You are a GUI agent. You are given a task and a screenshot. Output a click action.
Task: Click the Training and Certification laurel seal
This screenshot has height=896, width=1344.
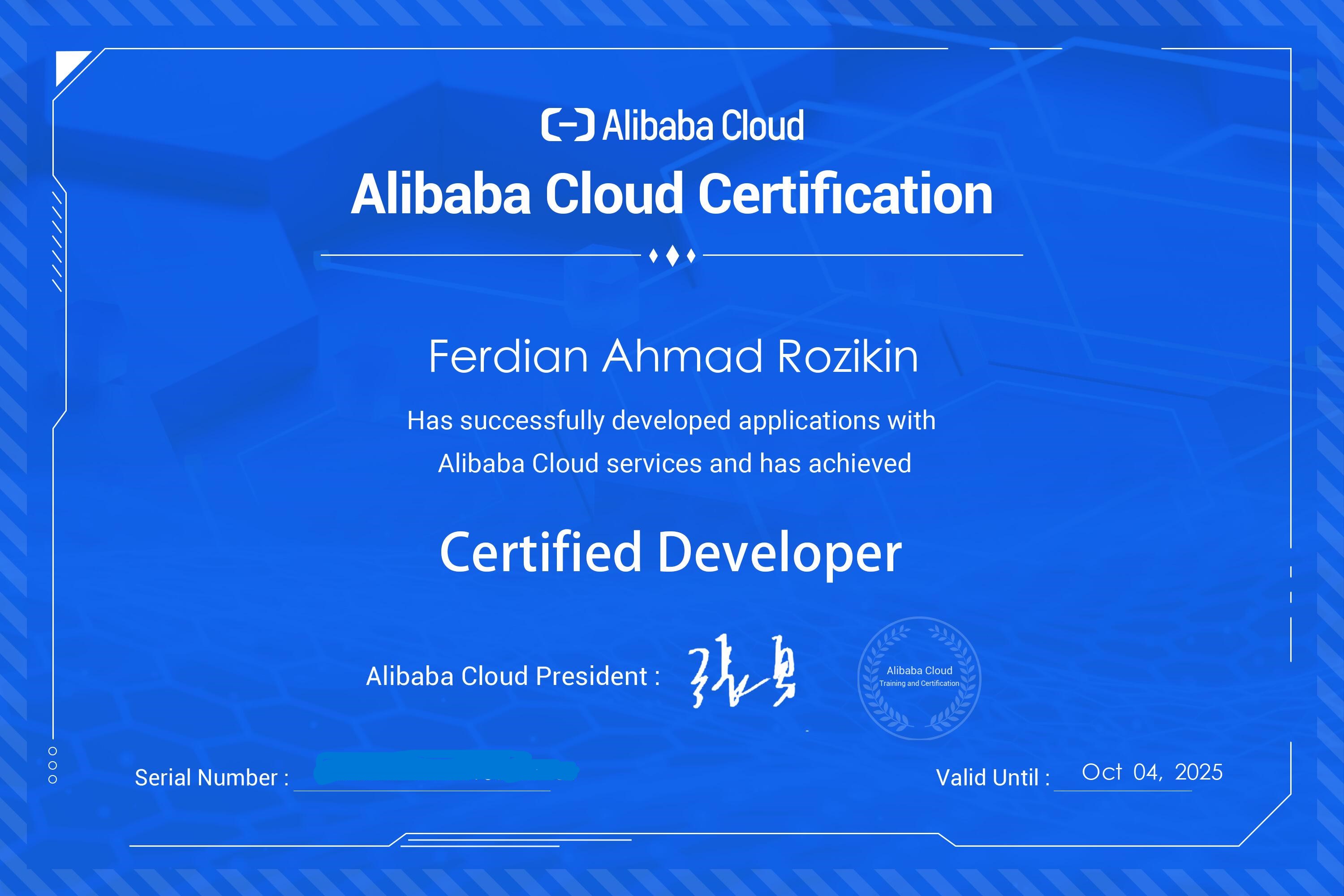(x=919, y=678)
